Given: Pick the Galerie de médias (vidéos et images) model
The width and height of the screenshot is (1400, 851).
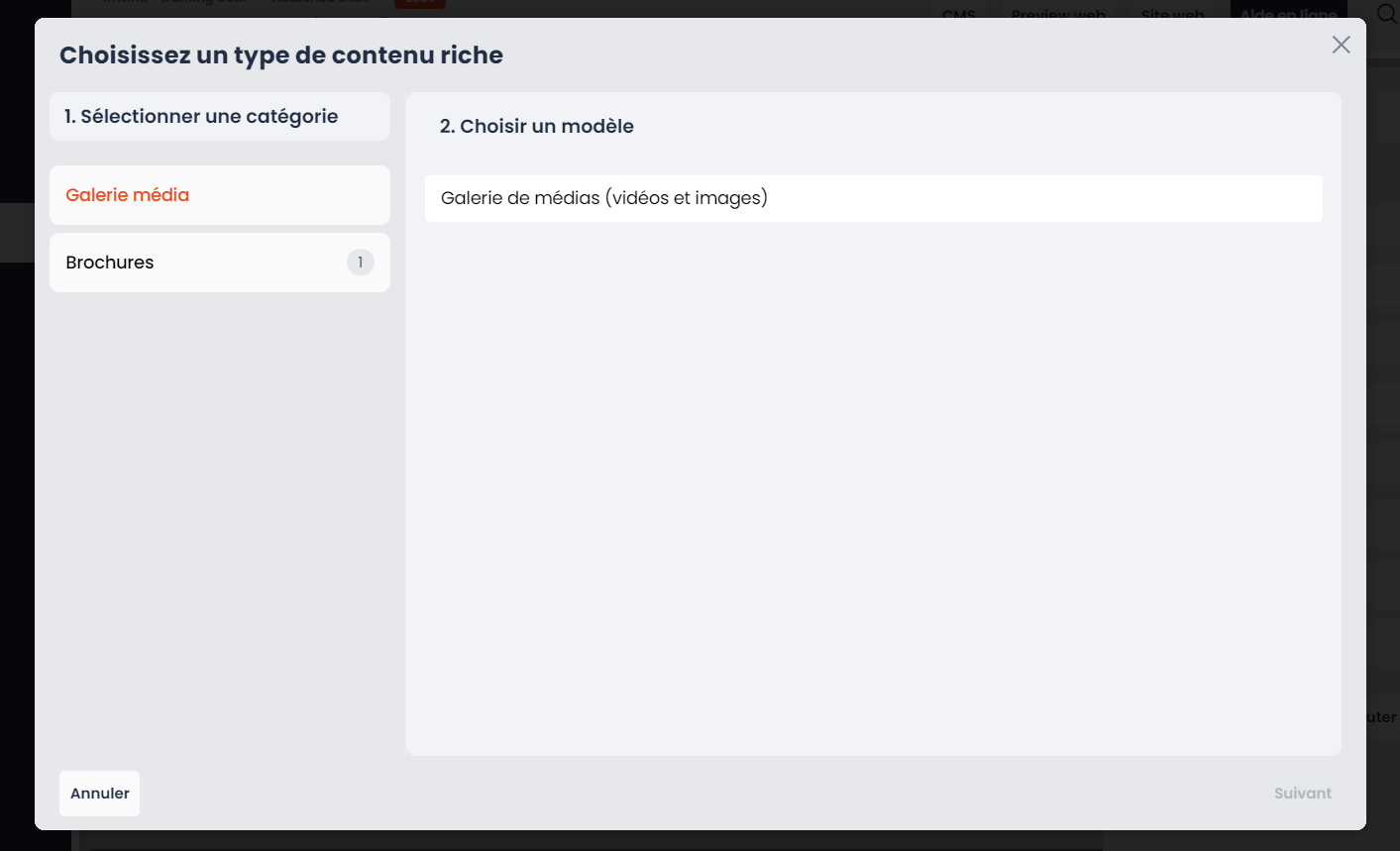Looking at the screenshot, I should pyautogui.click(x=873, y=198).
